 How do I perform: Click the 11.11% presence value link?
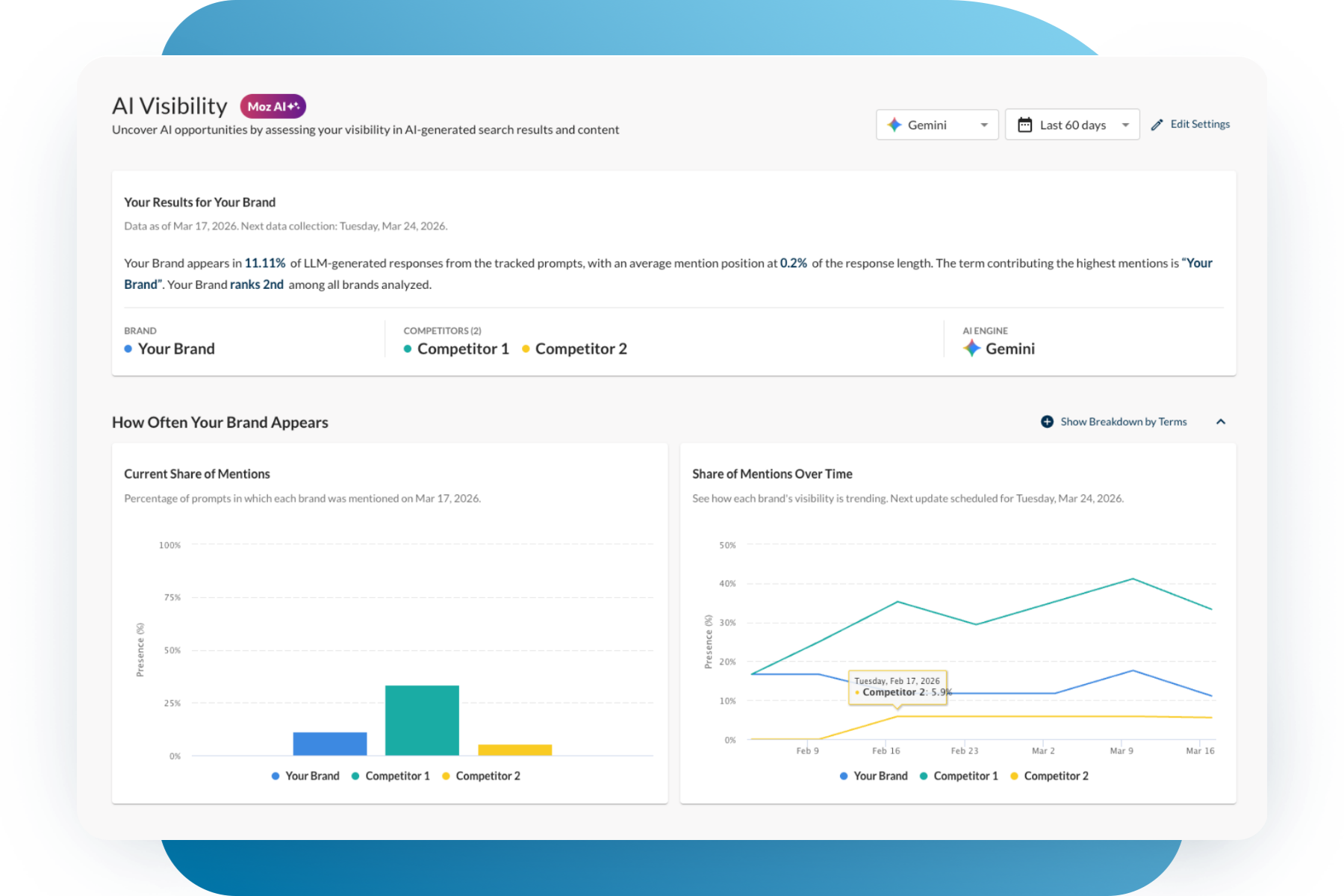click(265, 263)
